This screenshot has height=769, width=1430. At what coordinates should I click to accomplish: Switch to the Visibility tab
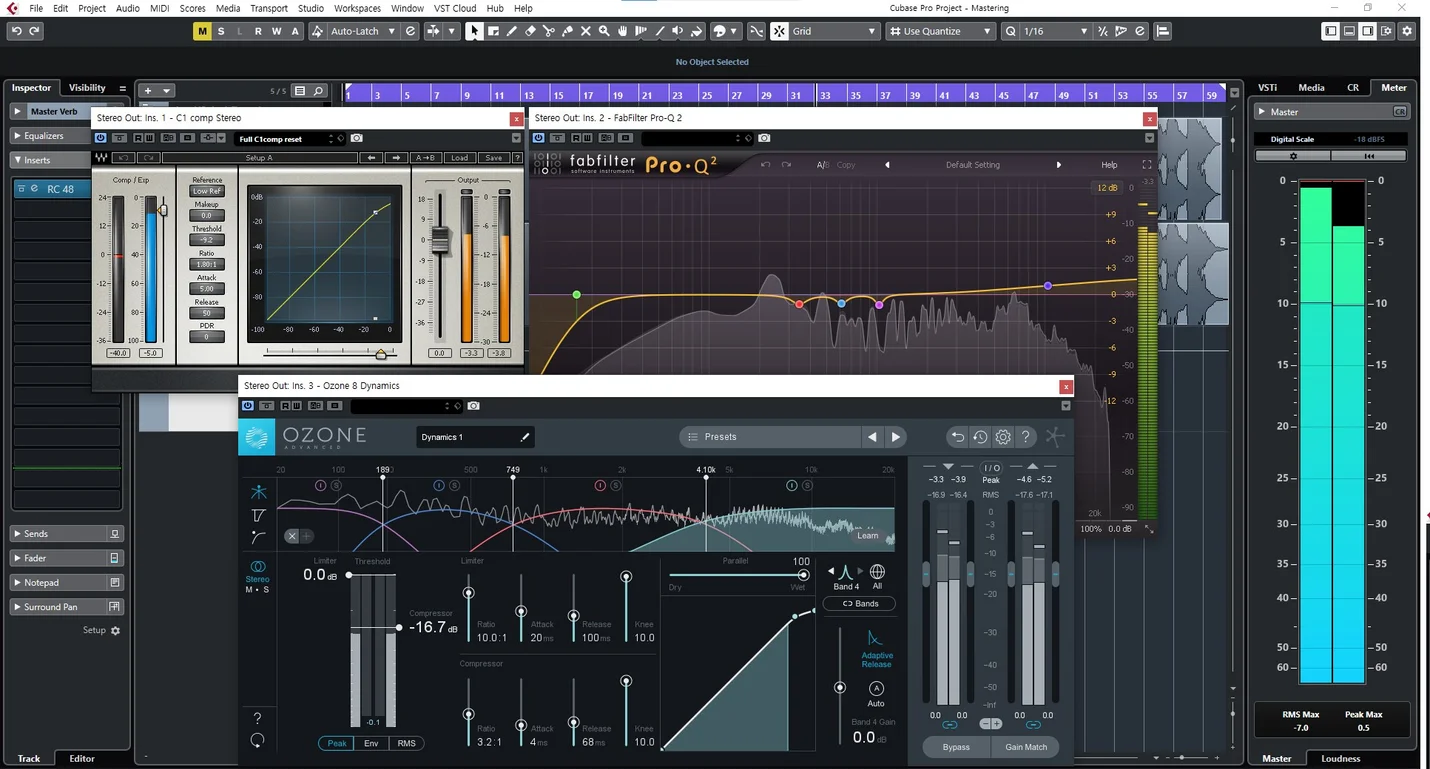(87, 88)
